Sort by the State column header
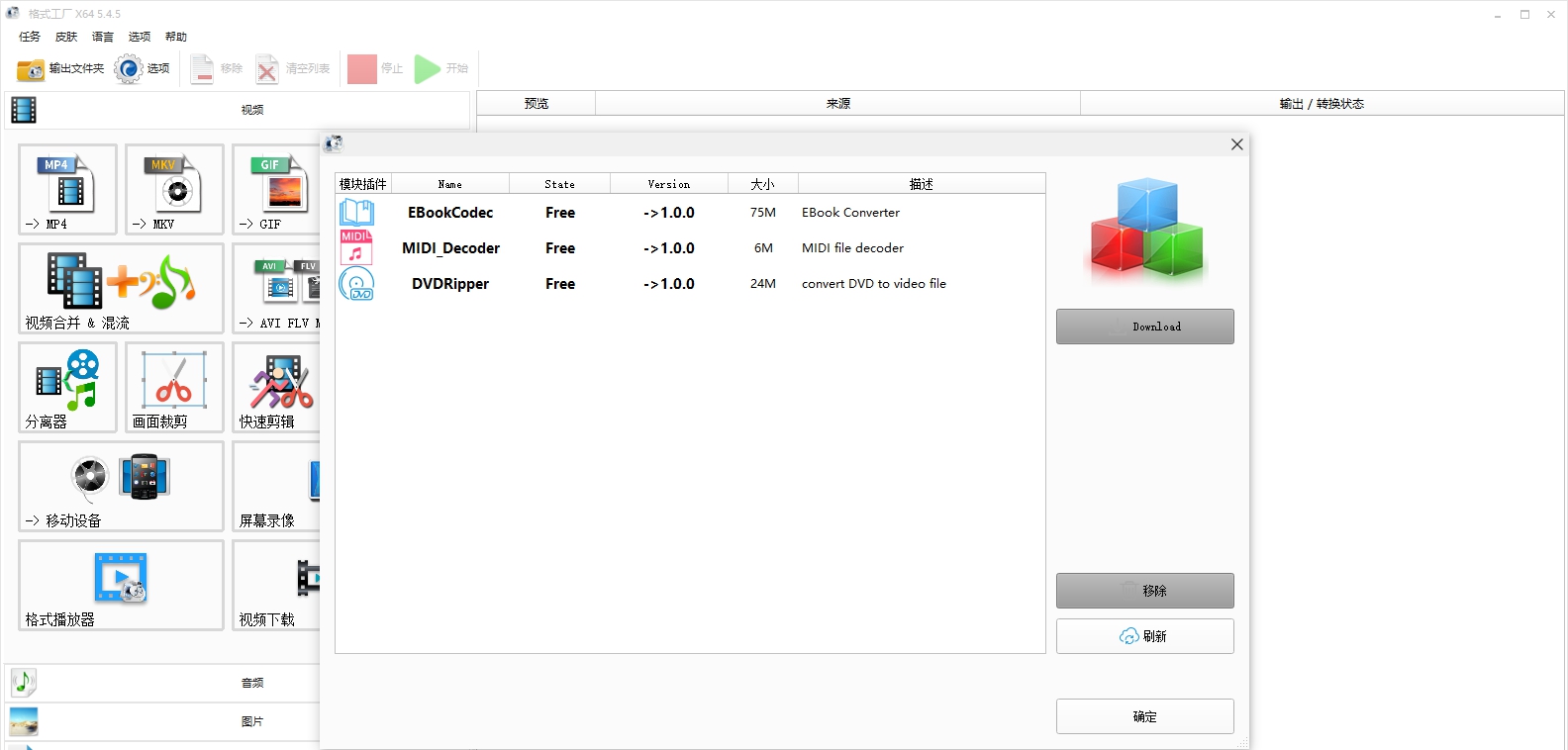 pyautogui.click(x=559, y=184)
